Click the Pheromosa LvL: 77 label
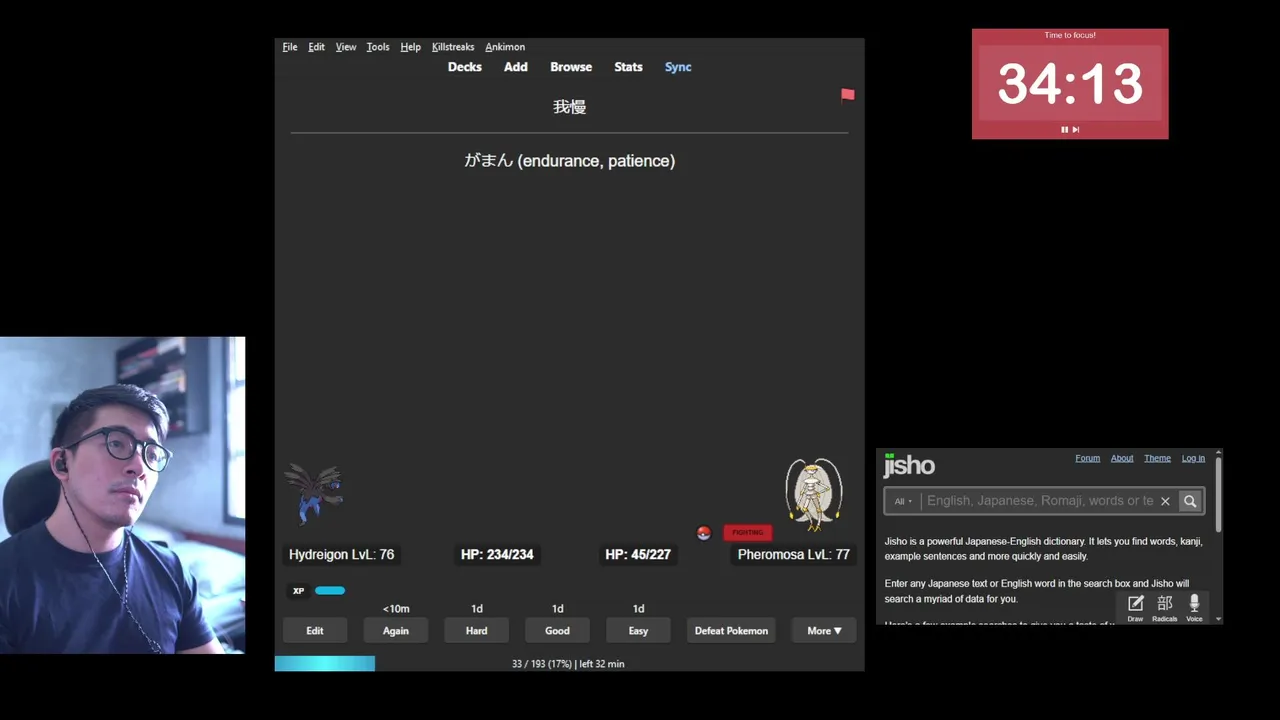This screenshot has height=720, width=1280. [794, 555]
